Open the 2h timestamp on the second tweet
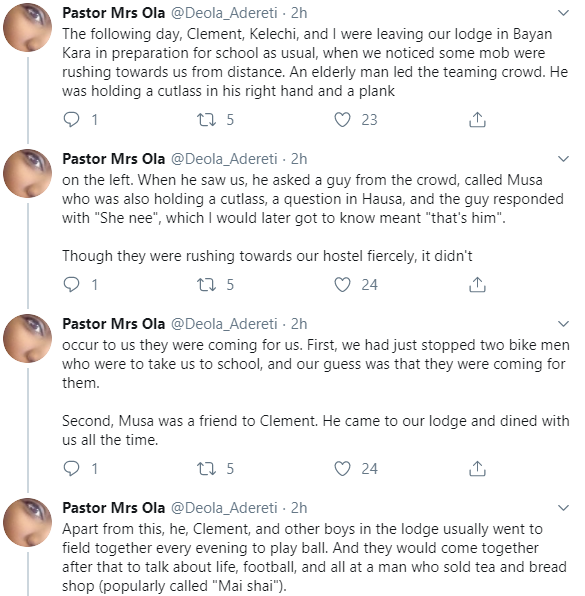 tap(299, 159)
